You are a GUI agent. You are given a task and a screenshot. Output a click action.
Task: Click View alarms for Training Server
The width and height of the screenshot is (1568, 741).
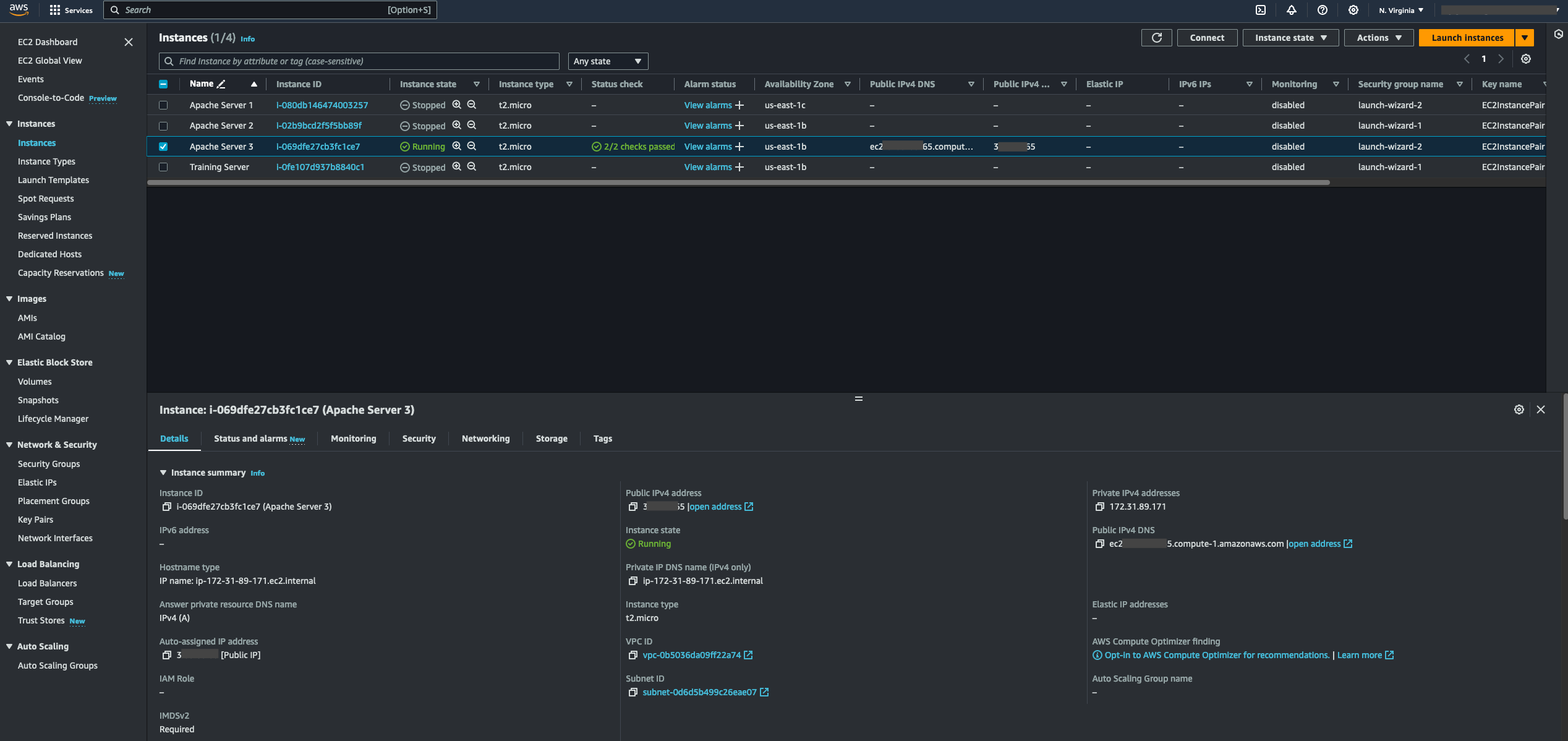coord(708,167)
